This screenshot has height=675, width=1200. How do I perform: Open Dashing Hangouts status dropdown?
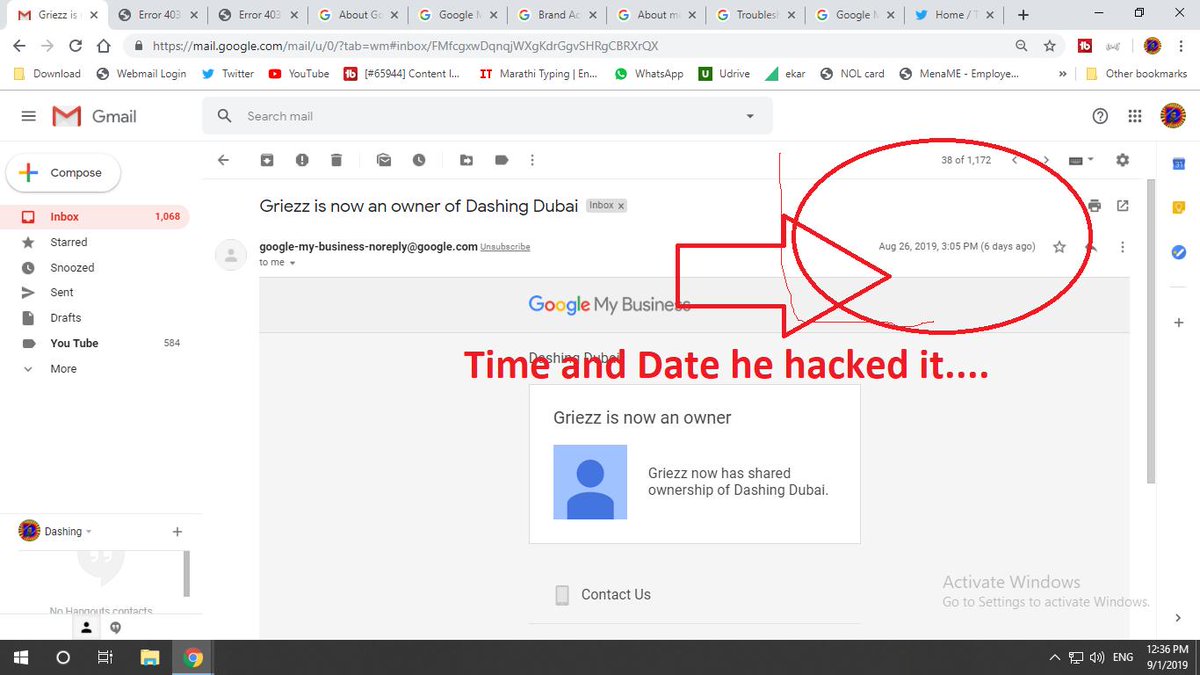coord(88,532)
